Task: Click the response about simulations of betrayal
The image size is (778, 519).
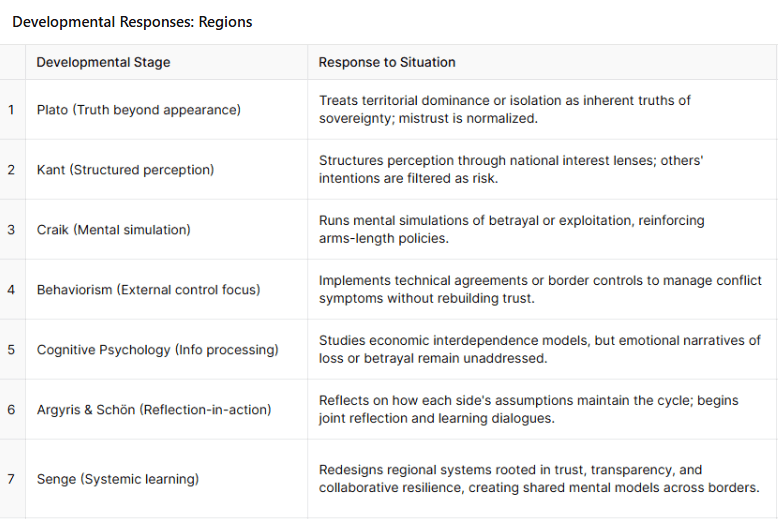Action: point(497,229)
